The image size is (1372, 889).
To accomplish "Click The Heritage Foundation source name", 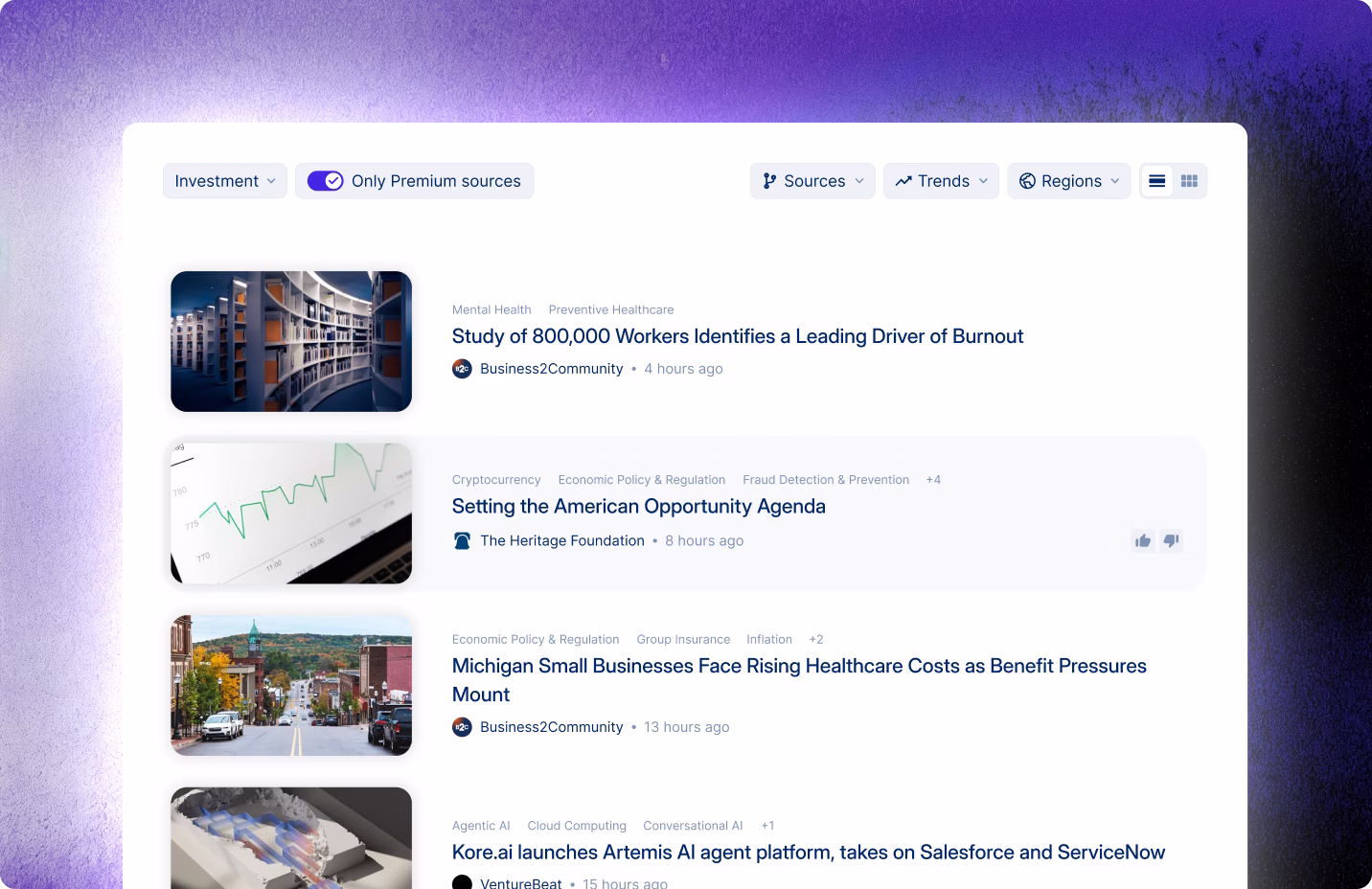I will [562, 541].
